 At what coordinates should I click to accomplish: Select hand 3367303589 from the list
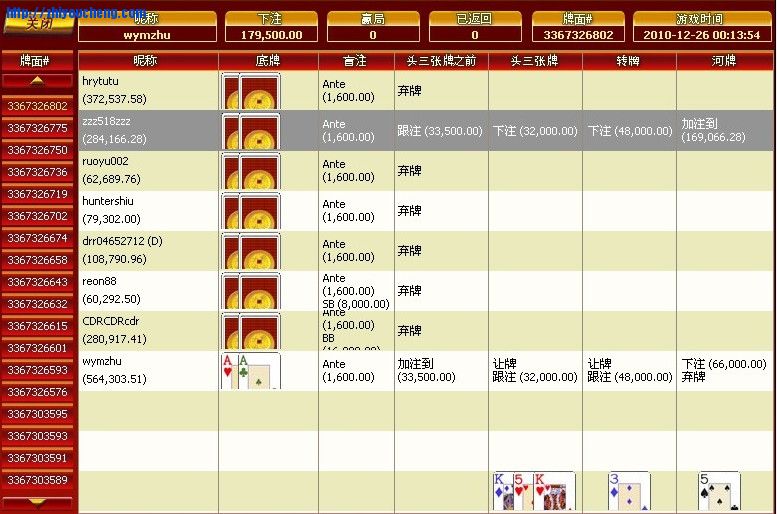click(x=38, y=480)
